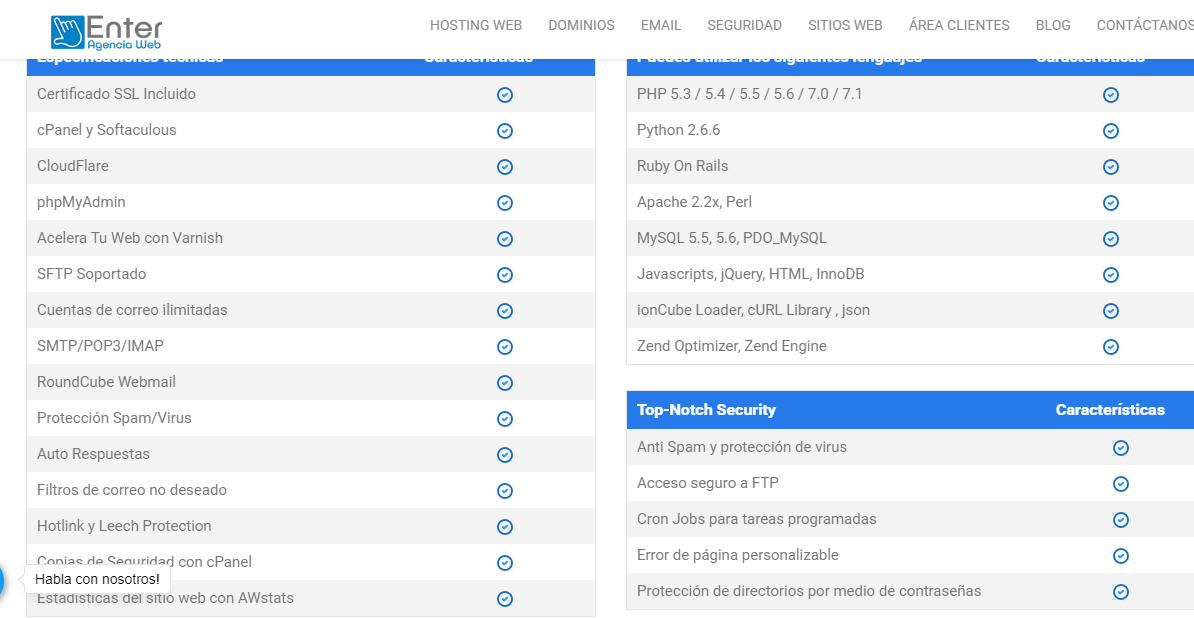Image resolution: width=1194 pixels, height=618 pixels.
Task: Click the check icon for Acelera Tu Web con Varnish
Action: (x=504, y=239)
